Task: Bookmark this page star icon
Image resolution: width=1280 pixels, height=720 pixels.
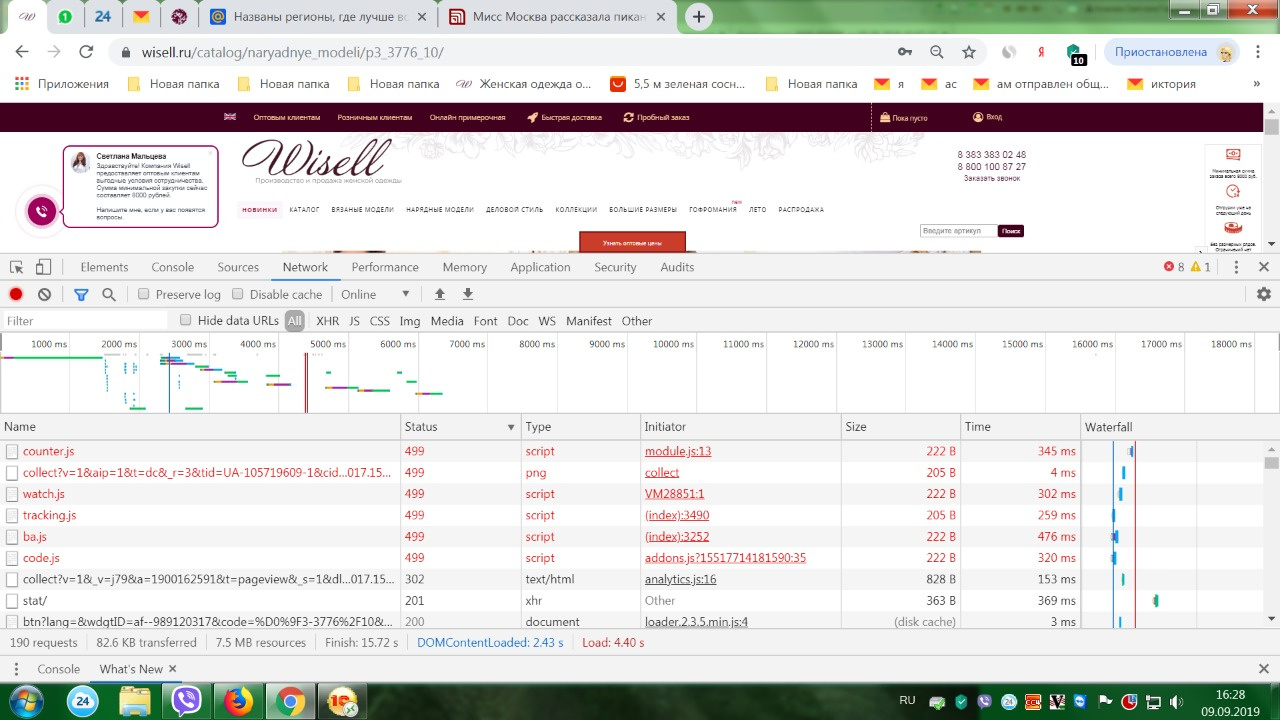Action: [968, 52]
